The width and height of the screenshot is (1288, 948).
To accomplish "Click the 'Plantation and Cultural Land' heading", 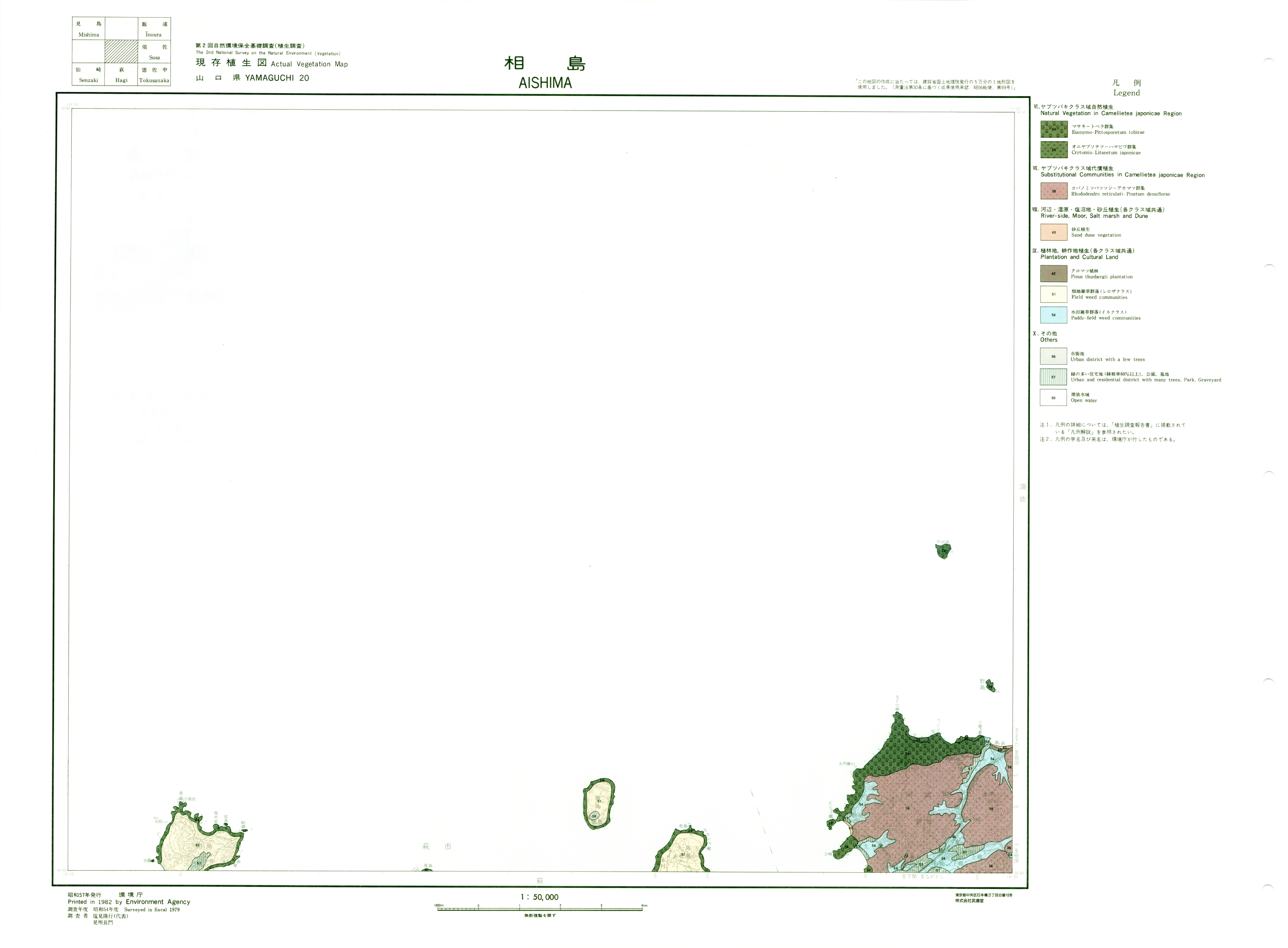I will point(1079,258).
